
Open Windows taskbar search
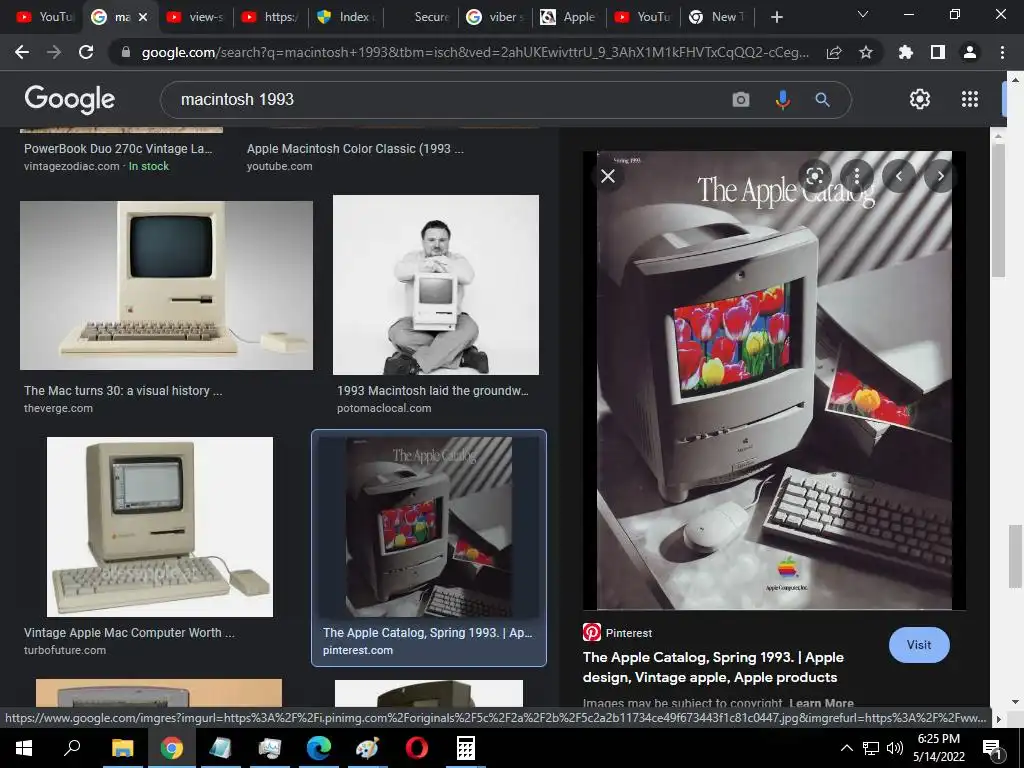(72, 748)
